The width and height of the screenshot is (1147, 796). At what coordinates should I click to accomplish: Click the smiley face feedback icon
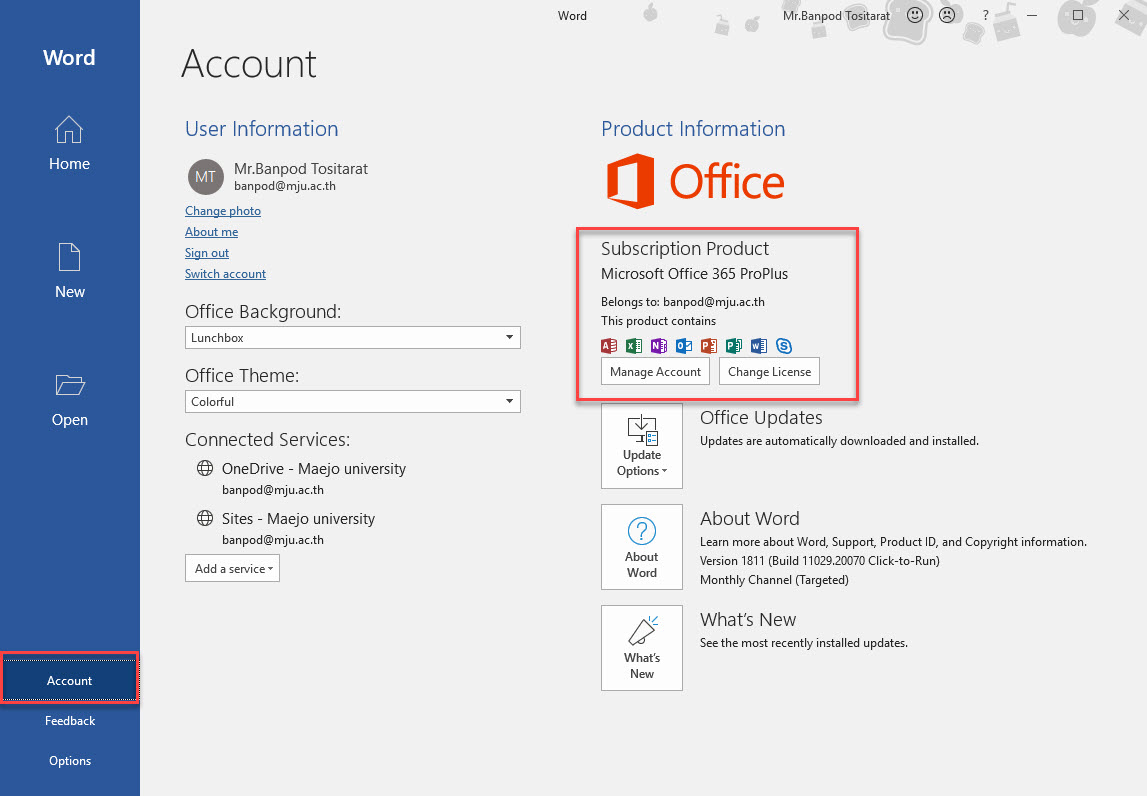click(x=914, y=16)
